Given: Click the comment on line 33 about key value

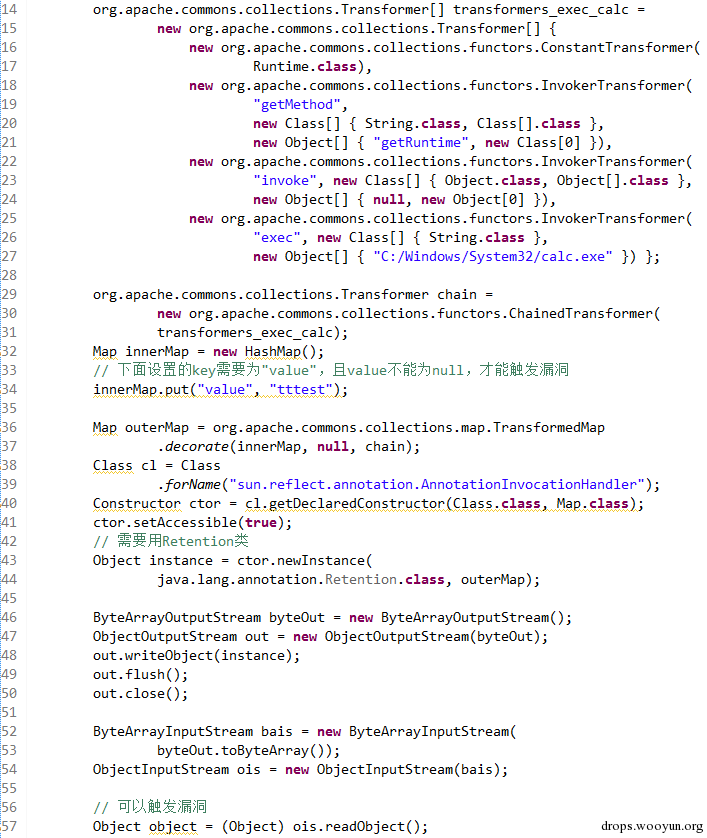Looking at the screenshot, I should (331, 370).
